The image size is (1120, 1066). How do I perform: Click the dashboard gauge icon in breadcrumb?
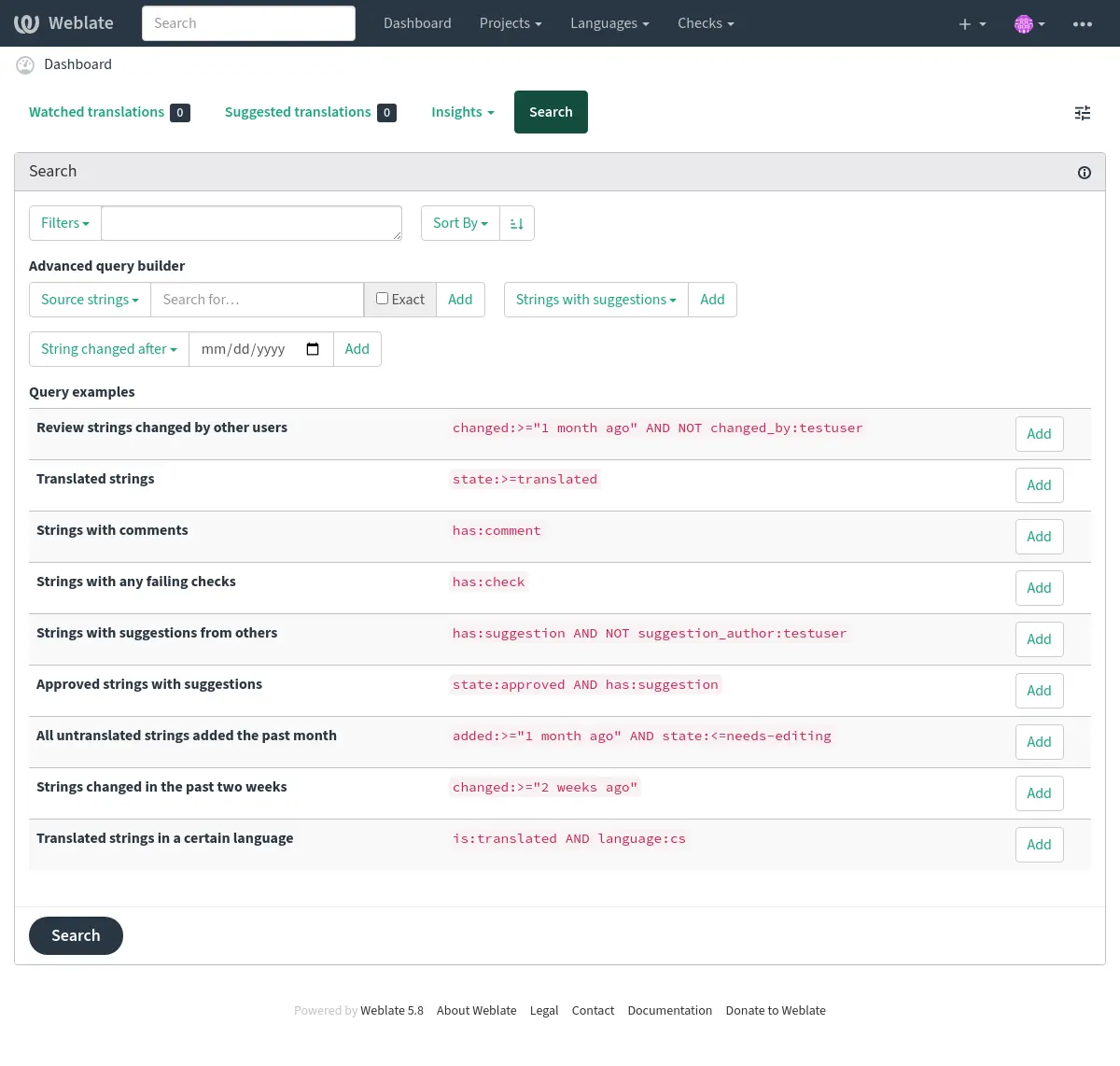click(x=25, y=64)
